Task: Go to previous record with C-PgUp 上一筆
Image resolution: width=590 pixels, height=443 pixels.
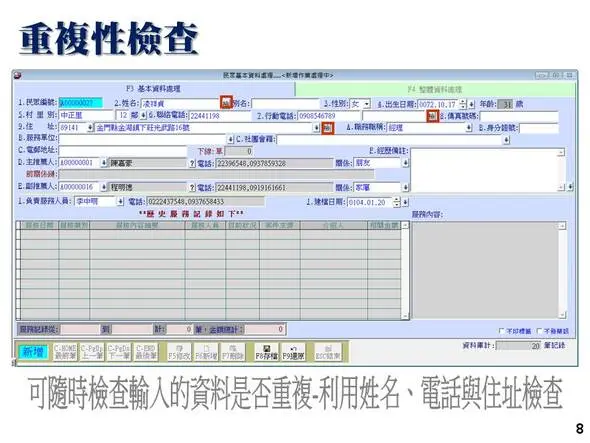Action: coord(92,352)
